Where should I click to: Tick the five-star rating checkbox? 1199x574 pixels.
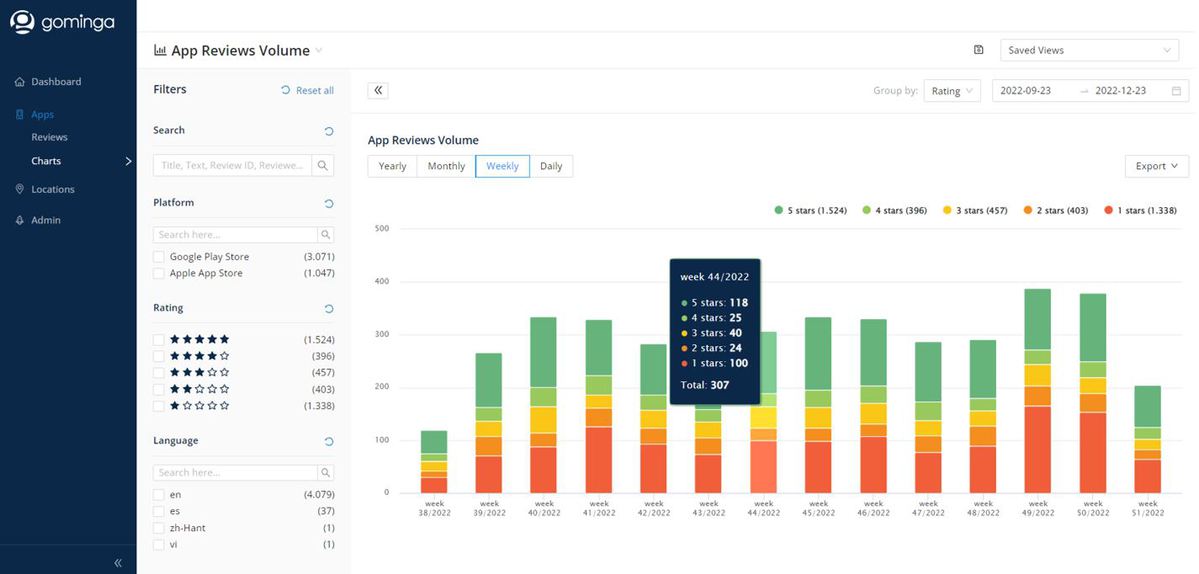point(159,340)
